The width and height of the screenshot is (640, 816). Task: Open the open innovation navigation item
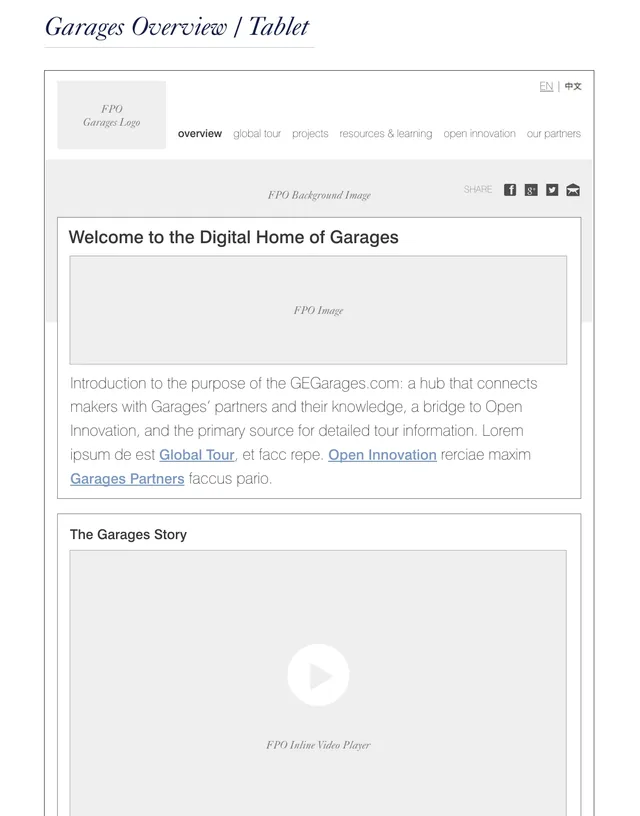(479, 134)
